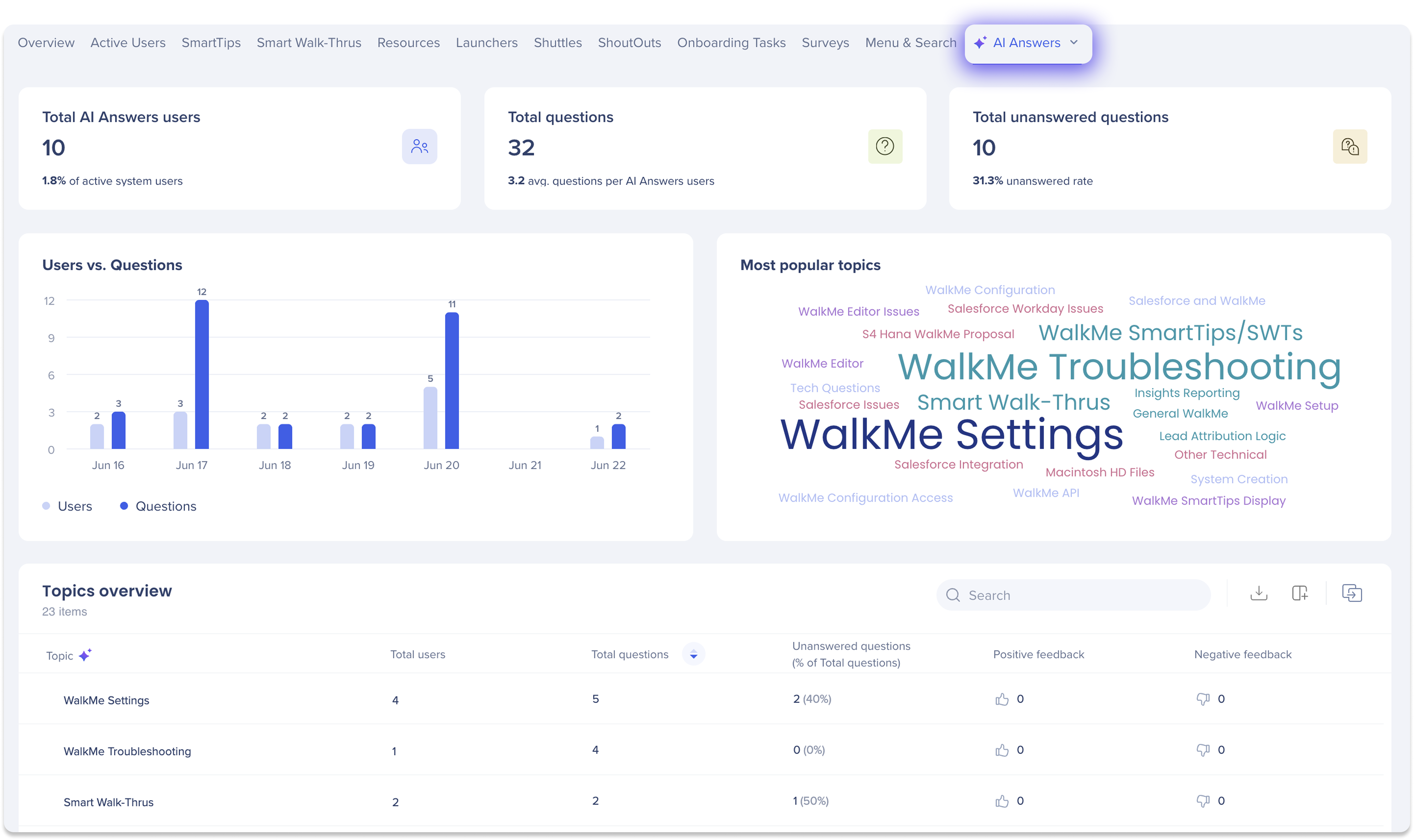Click the 2 (40%) unanswered value
The width and height of the screenshot is (1414, 840).
coord(812,699)
